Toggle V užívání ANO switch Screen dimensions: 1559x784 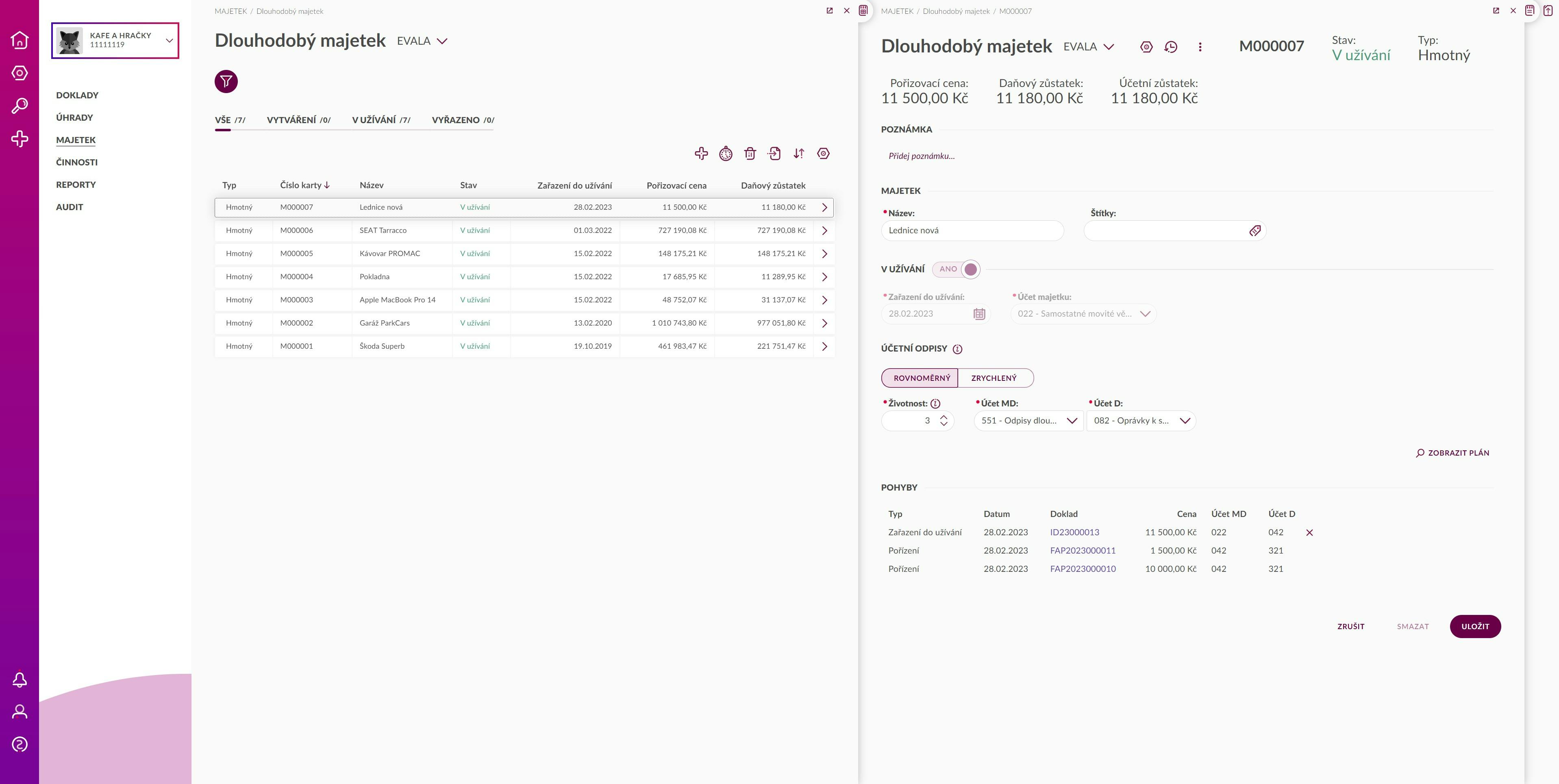point(956,269)
